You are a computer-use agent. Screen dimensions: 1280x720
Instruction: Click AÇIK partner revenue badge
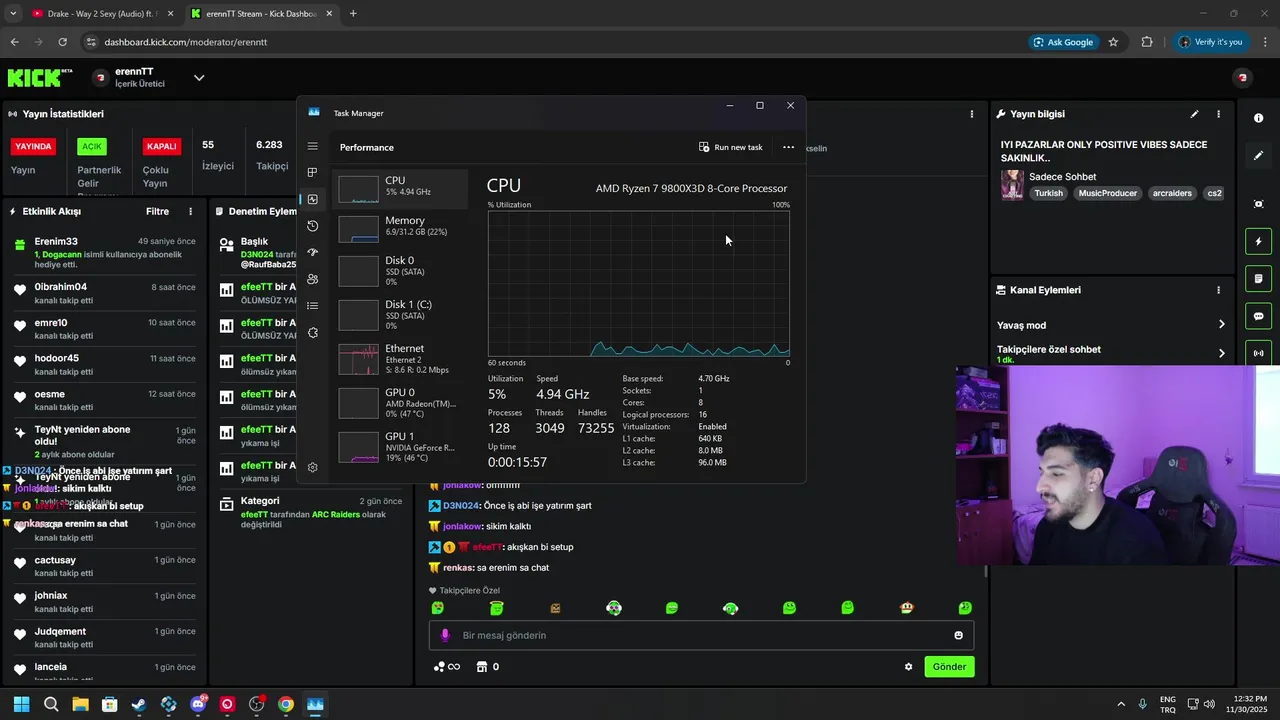(x=92, y=146)
